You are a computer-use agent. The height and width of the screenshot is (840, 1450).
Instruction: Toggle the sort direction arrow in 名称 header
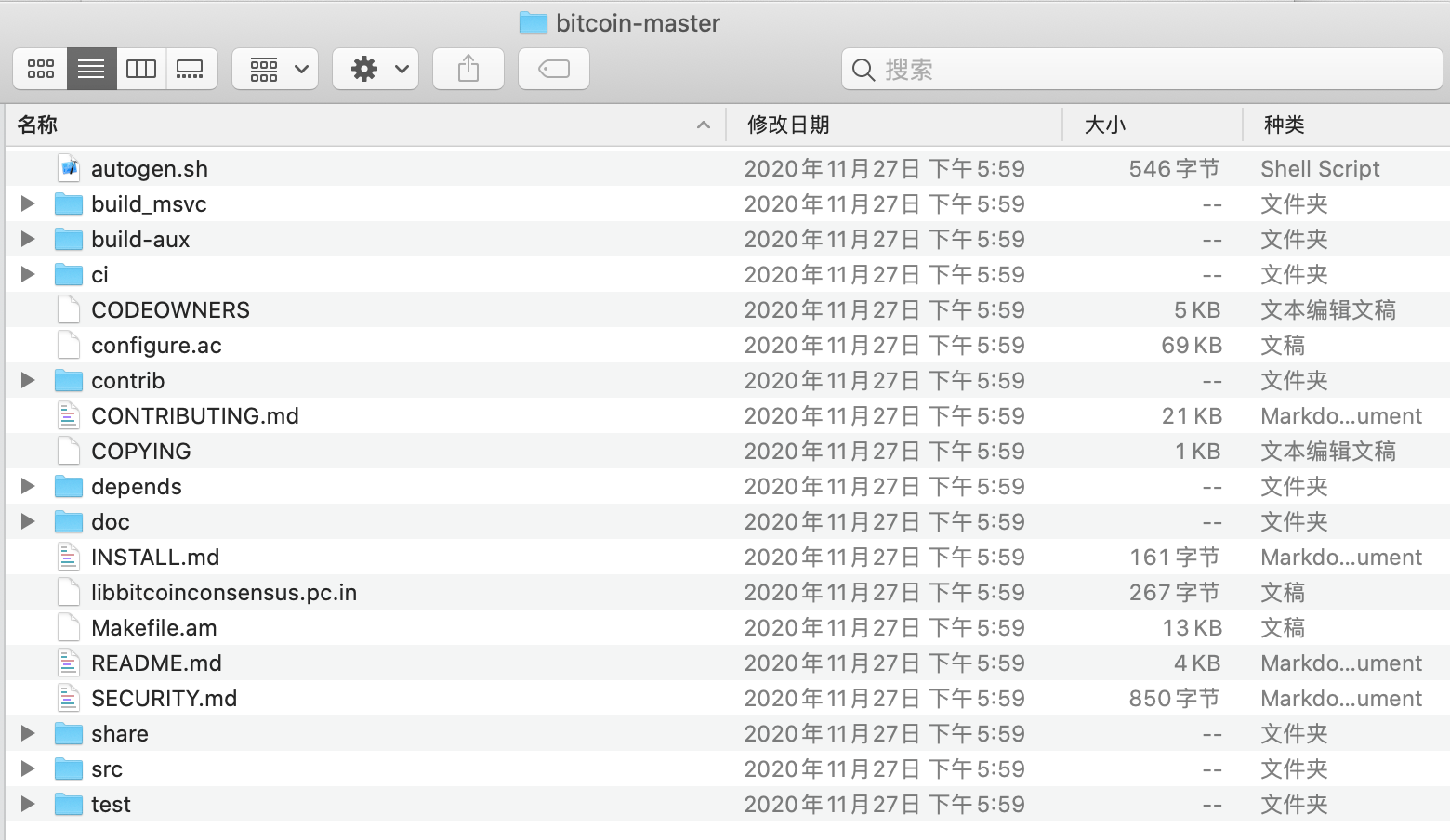(704, 125)
